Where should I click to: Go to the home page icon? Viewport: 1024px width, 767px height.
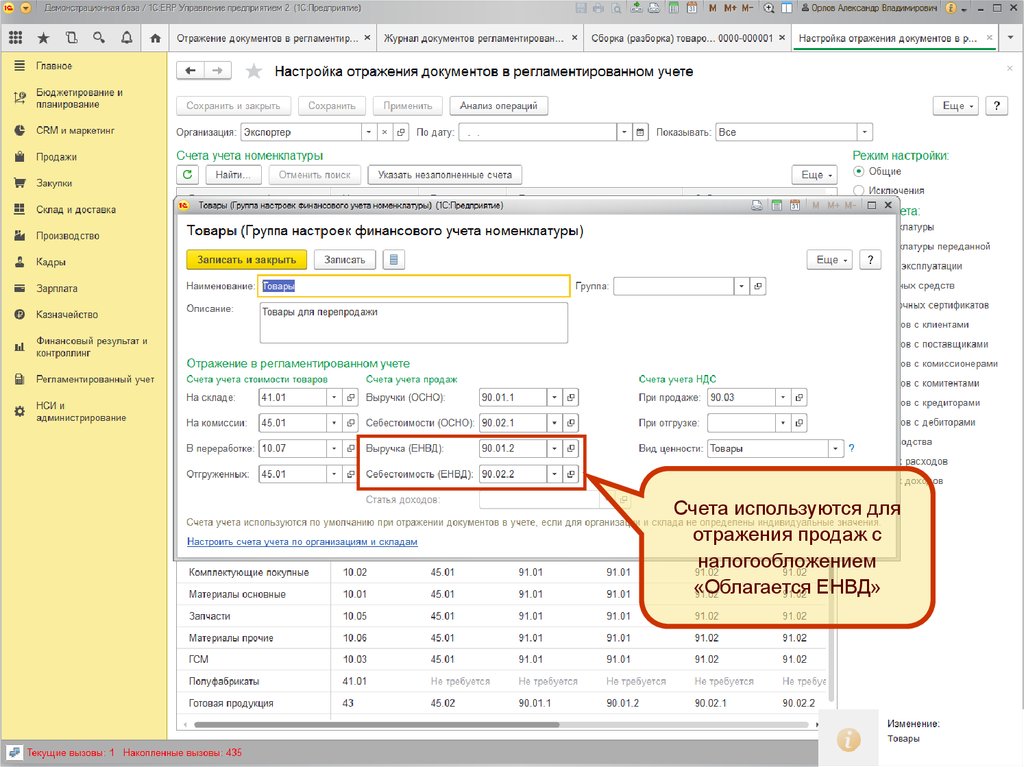tap(155, 39)
